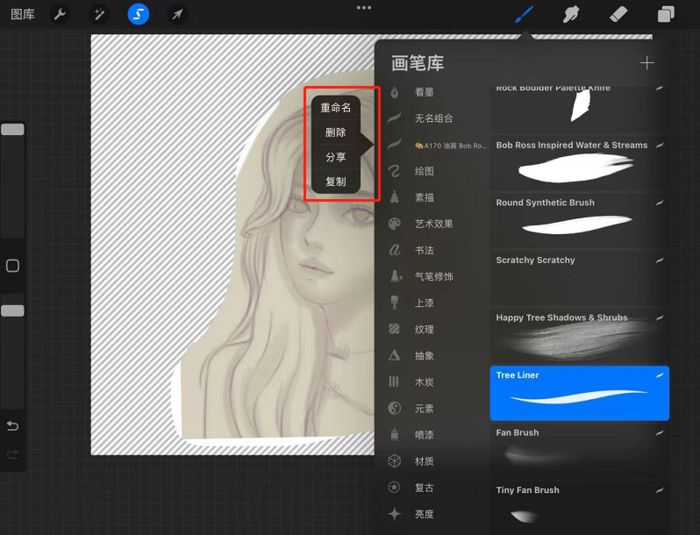Open the Layers panel icon

666,14
